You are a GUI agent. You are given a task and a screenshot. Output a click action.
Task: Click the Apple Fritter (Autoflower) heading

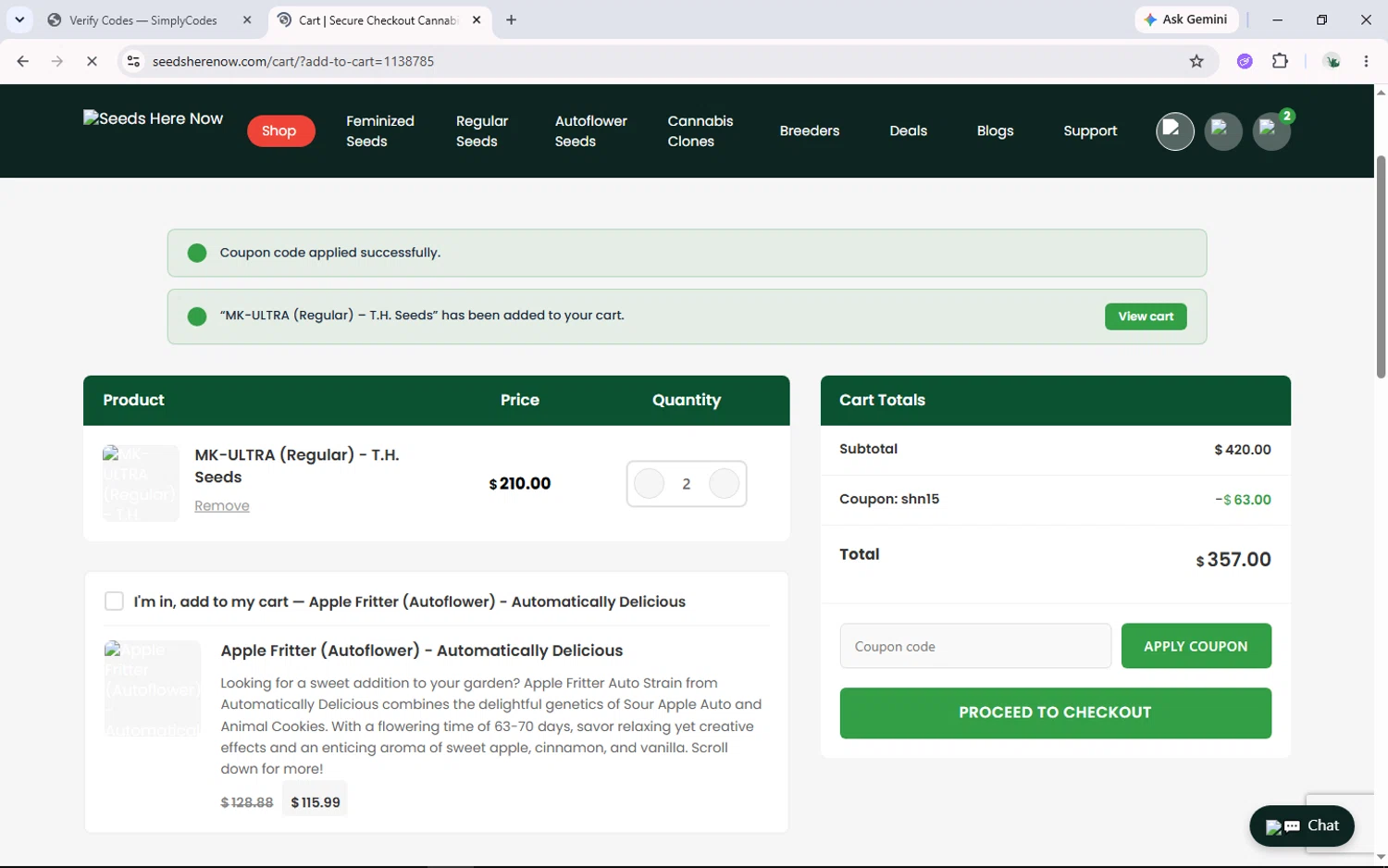421,651
